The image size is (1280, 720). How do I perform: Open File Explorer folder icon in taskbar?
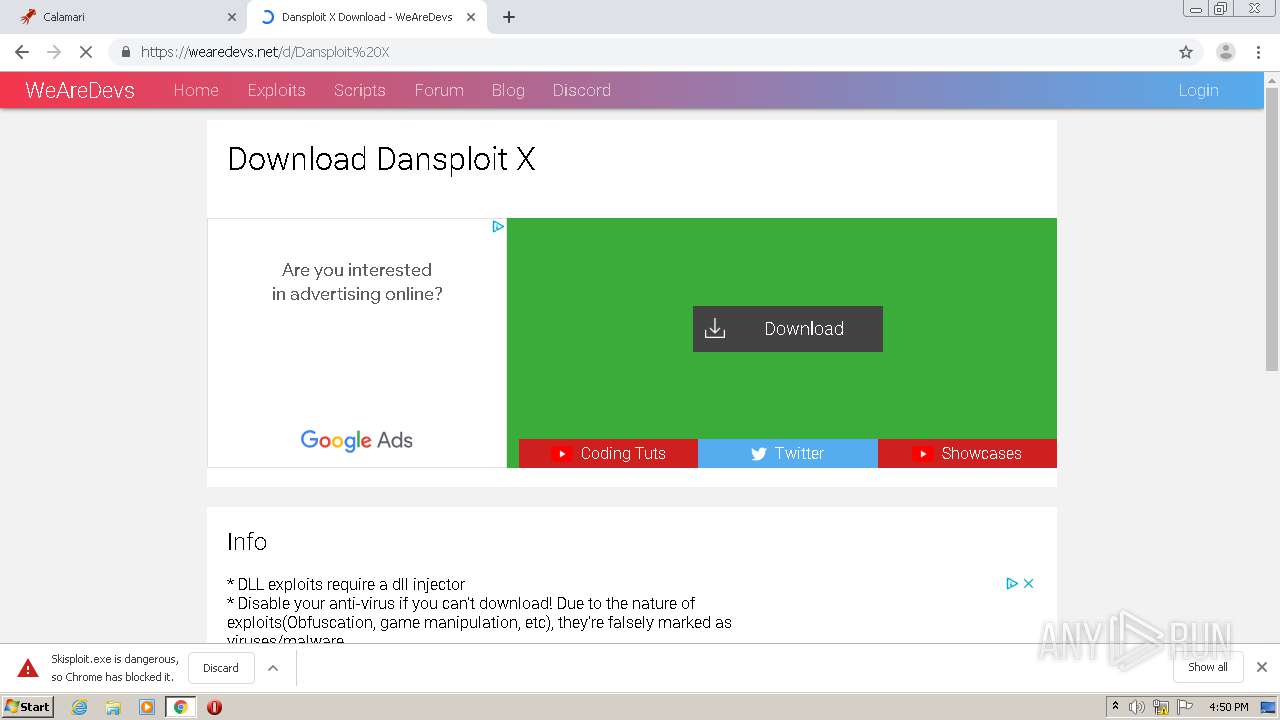tap(113, 707)
